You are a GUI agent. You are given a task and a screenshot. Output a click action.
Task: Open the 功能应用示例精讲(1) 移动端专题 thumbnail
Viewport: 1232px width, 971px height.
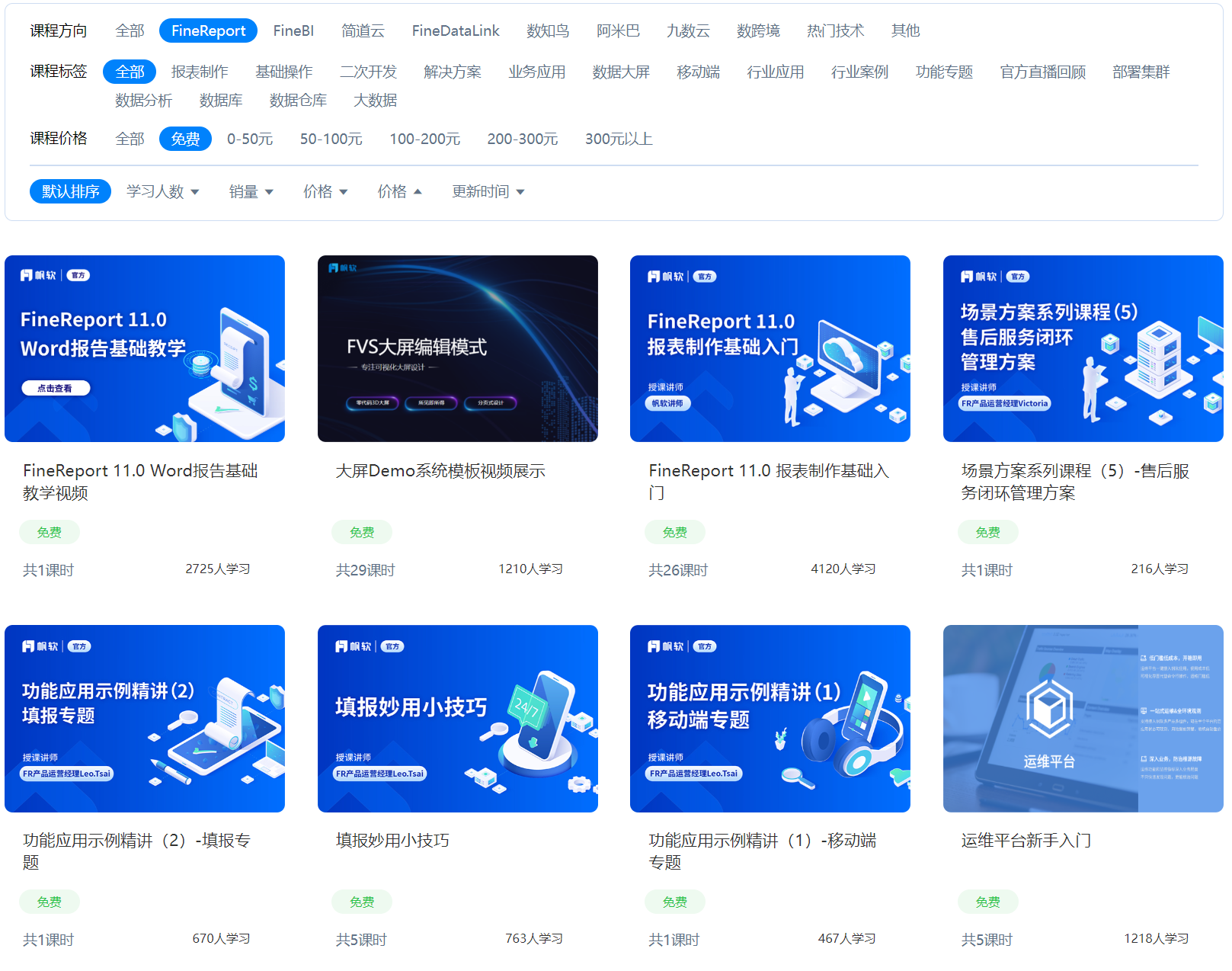coord(770,719)
